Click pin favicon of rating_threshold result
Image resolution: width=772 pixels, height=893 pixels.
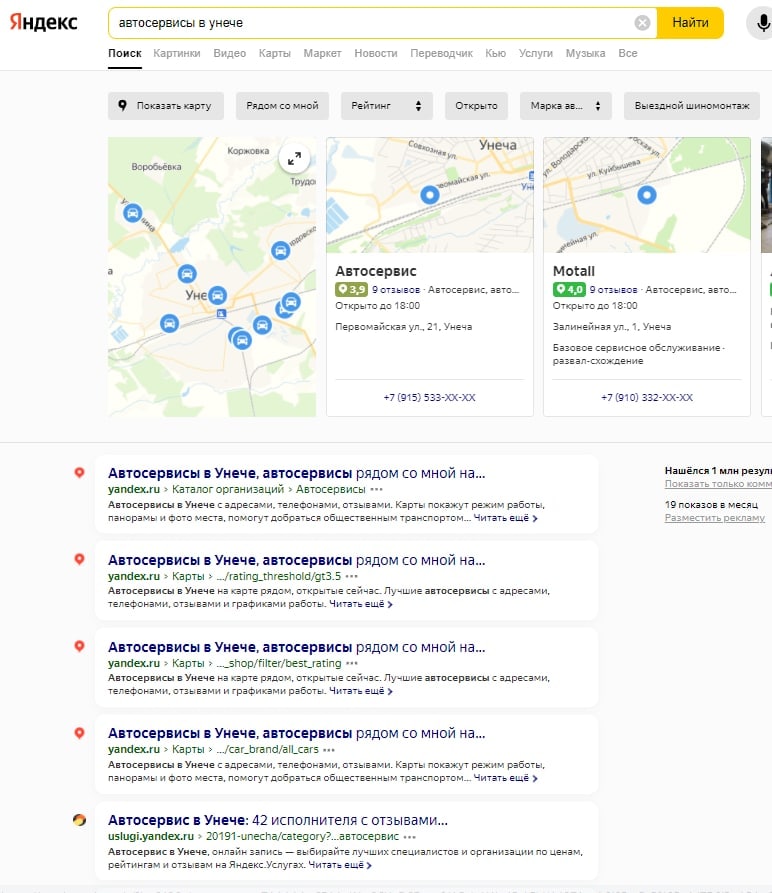80,559
